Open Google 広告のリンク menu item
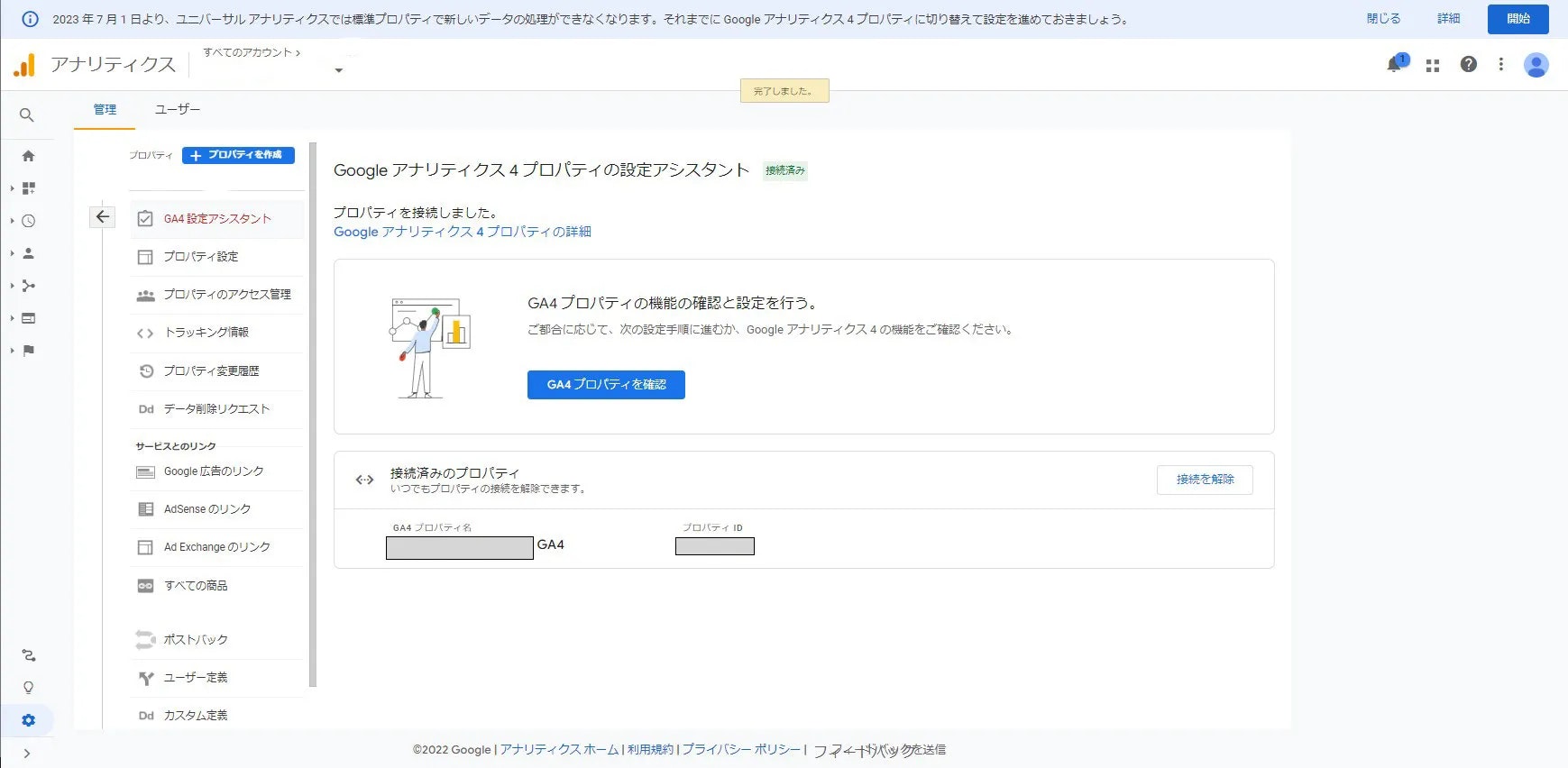Viewport: 1568px width, 768px height. pyautogui.click(x=216, y=471)
